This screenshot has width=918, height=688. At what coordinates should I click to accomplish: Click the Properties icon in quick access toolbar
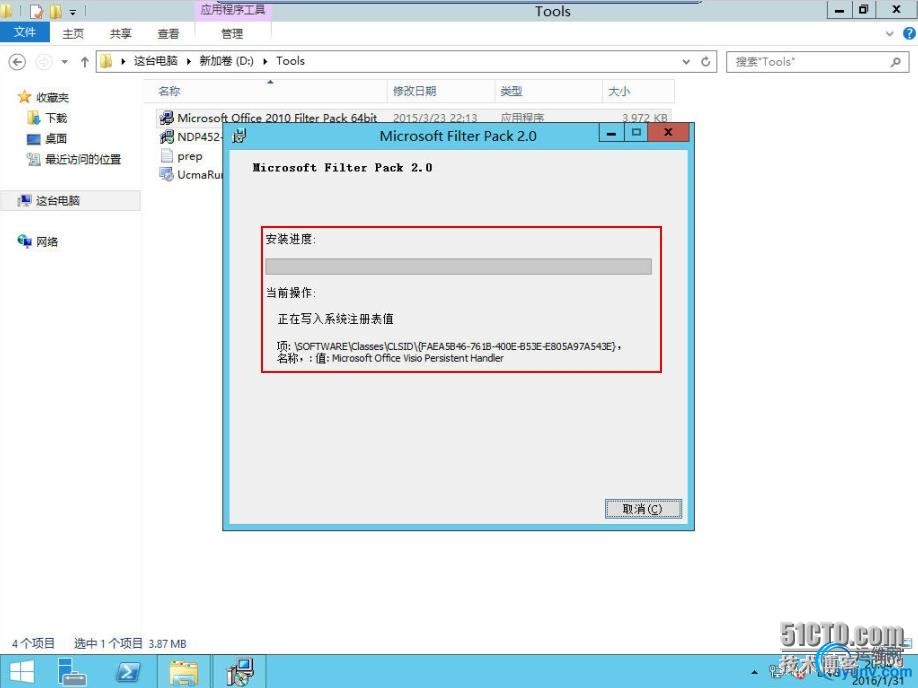tap(36, 11)
